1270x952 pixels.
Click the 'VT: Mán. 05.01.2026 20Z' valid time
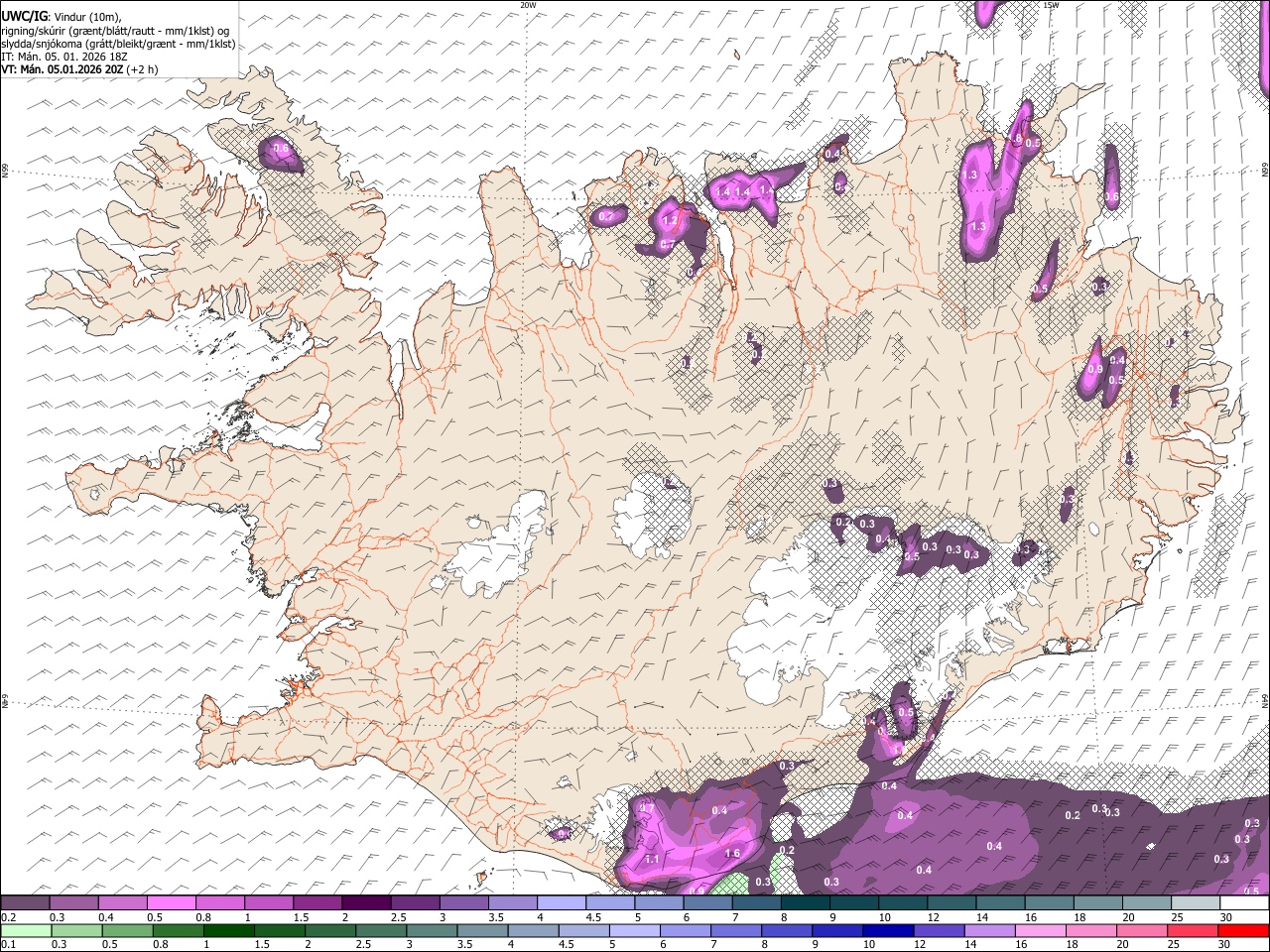[62, 69]
